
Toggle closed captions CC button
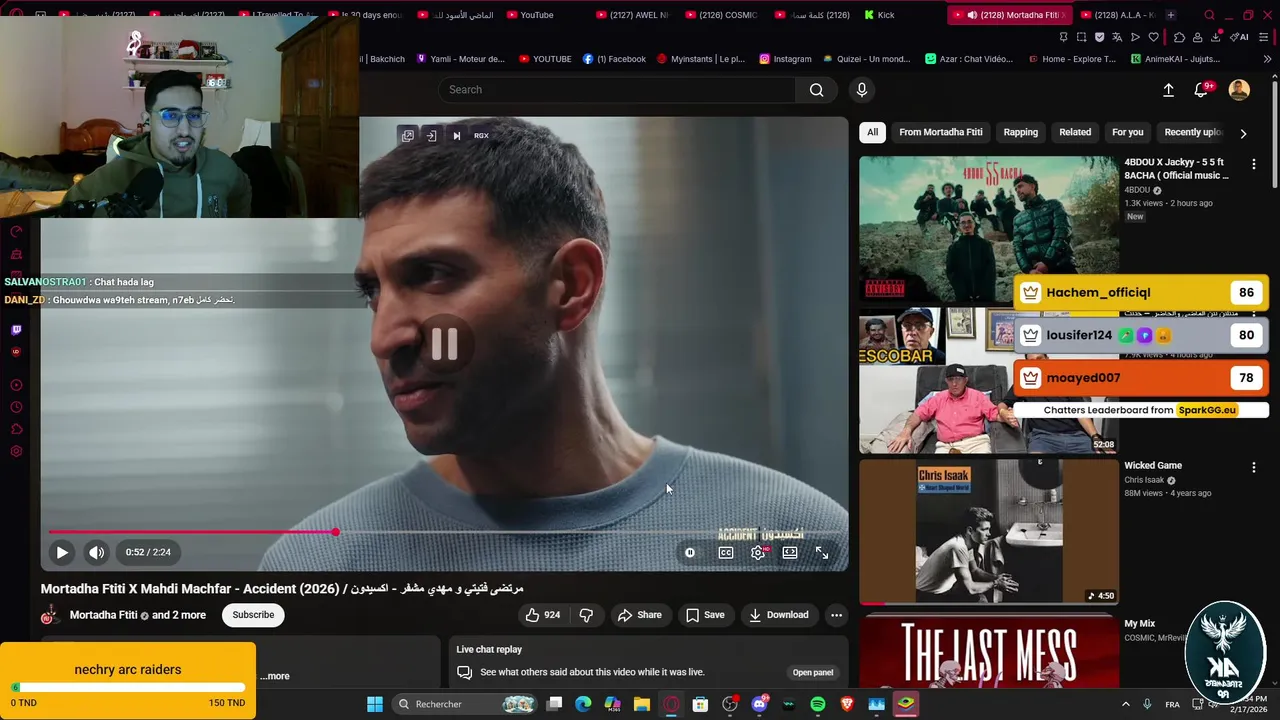point(726,552)
